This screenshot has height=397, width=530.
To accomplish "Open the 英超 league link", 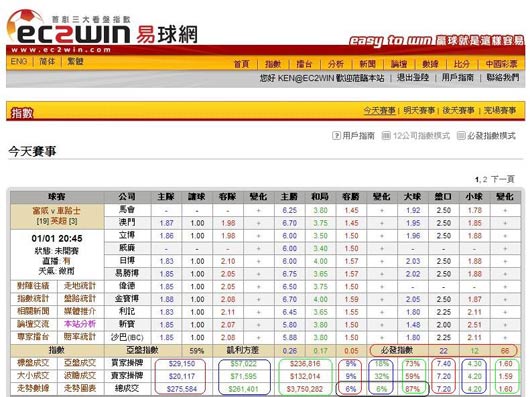I will [x=59, y=222].
